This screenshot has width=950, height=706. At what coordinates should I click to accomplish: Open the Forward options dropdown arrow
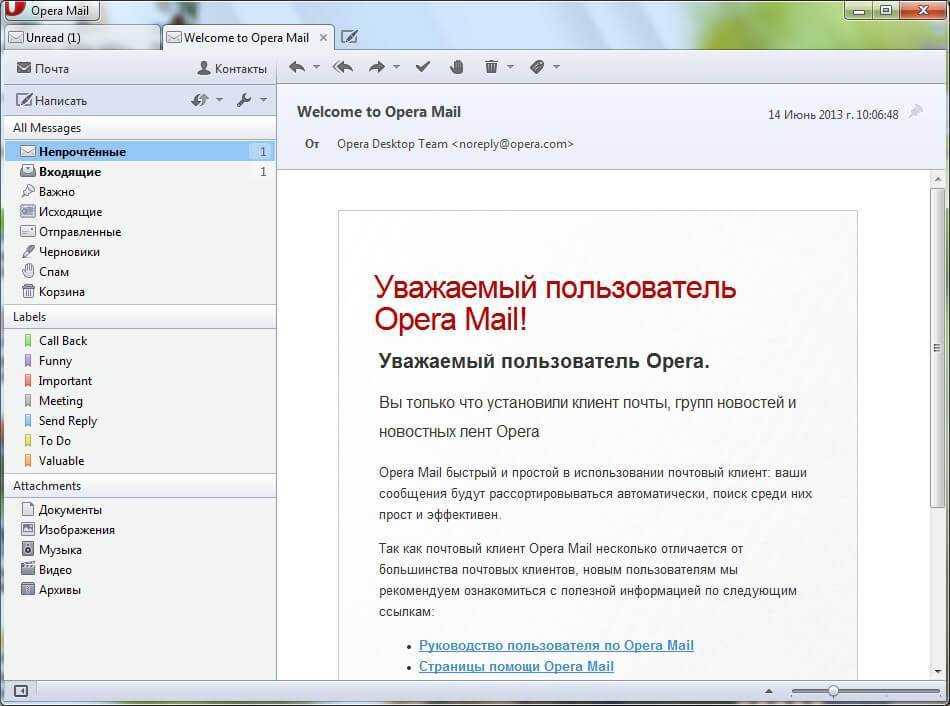396,67
